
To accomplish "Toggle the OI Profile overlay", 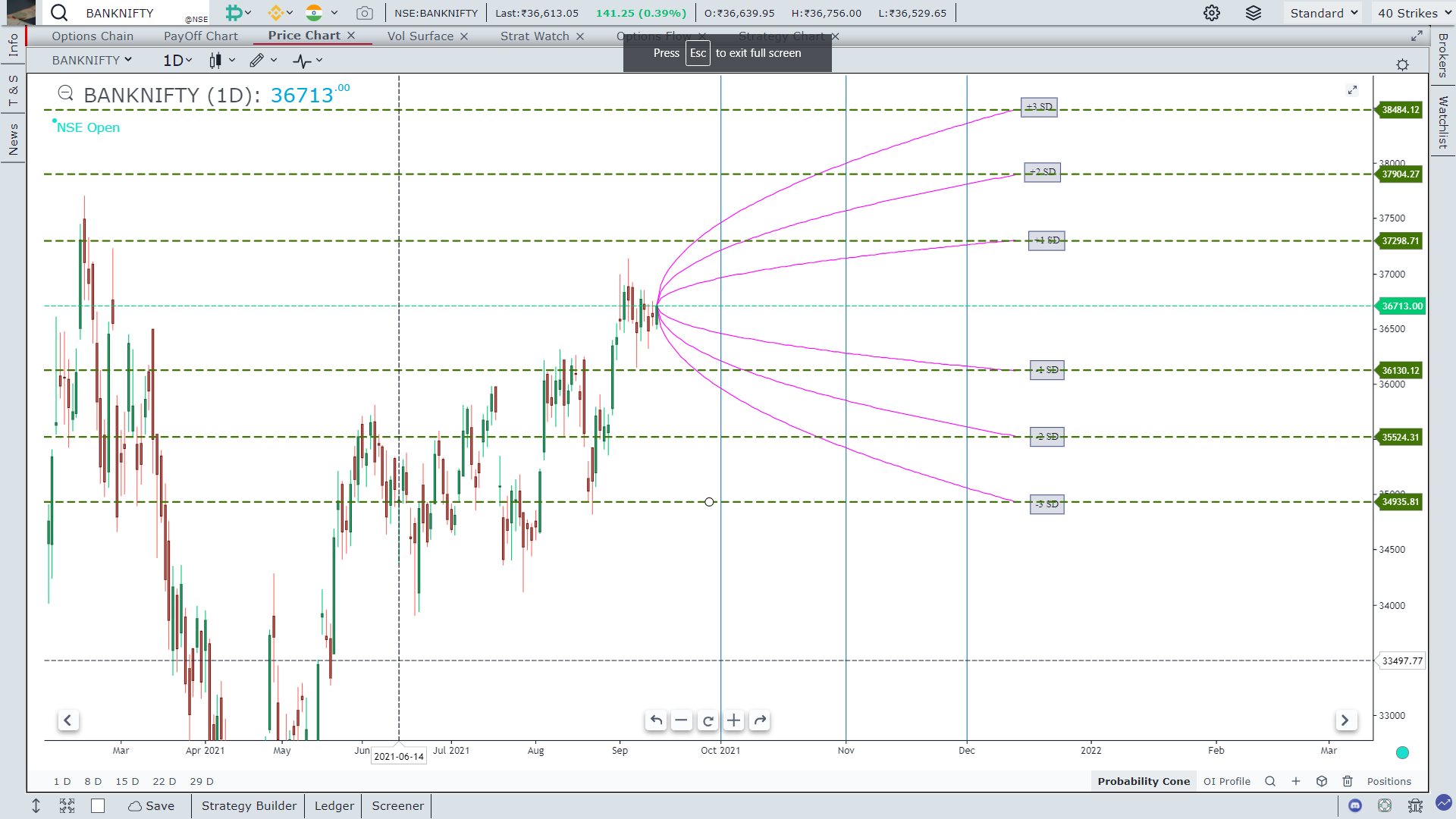I will pyautogui.click(x=1227, y=782).
